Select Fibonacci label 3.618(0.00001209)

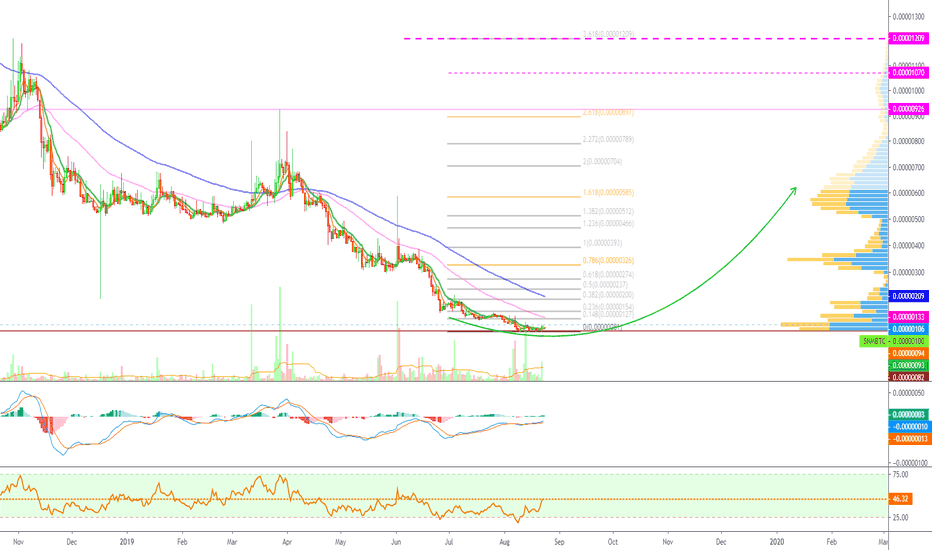click(608, 34)
